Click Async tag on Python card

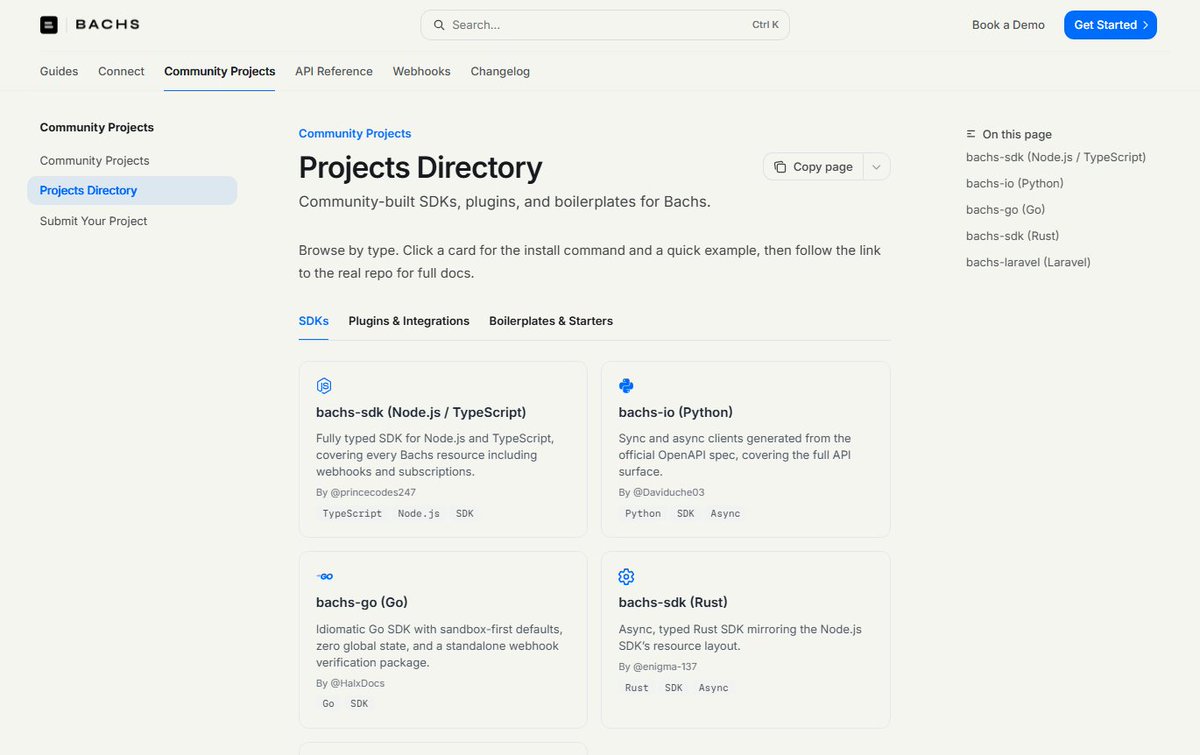click(x=726, y=513)
